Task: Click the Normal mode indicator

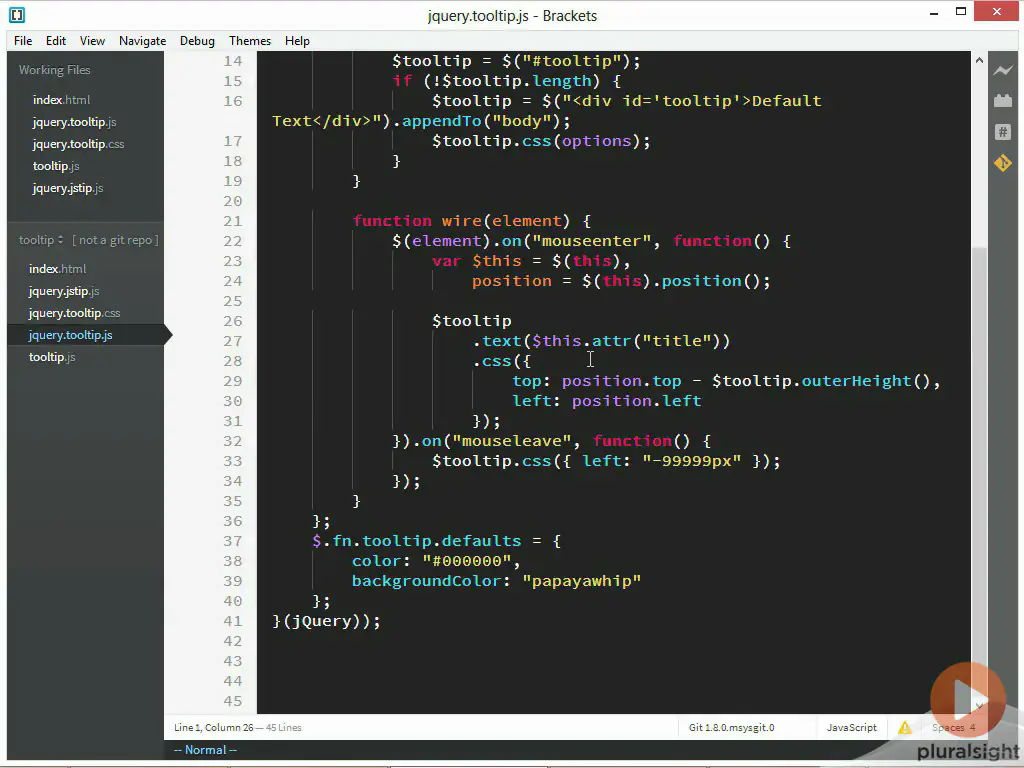Action: click(x=205, y=750)
